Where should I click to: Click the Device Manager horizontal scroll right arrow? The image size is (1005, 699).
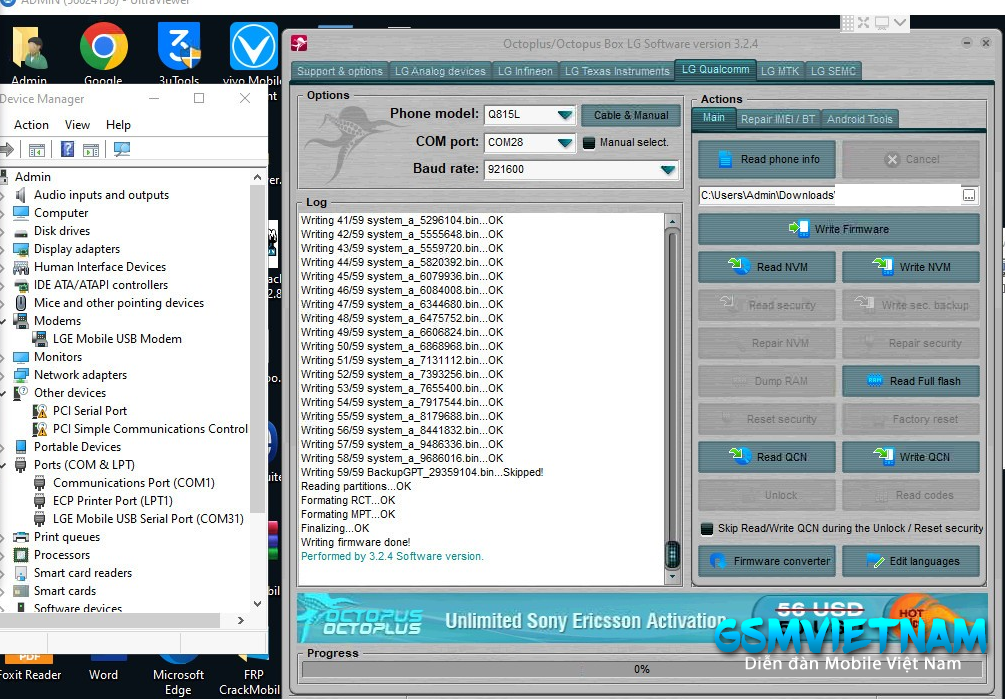pos(240,620)
